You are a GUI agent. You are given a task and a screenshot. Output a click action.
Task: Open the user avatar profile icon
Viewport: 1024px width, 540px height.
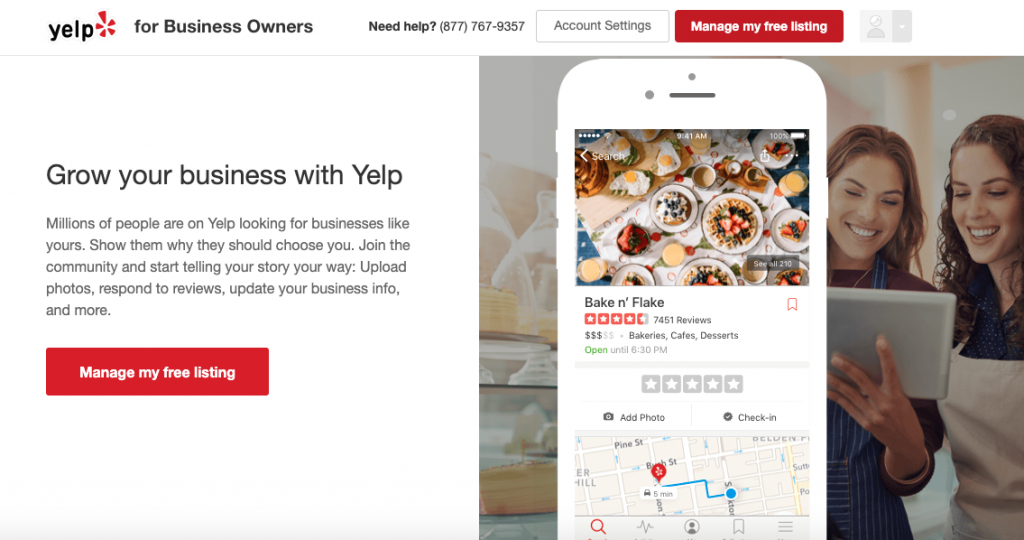click(876, 27)
